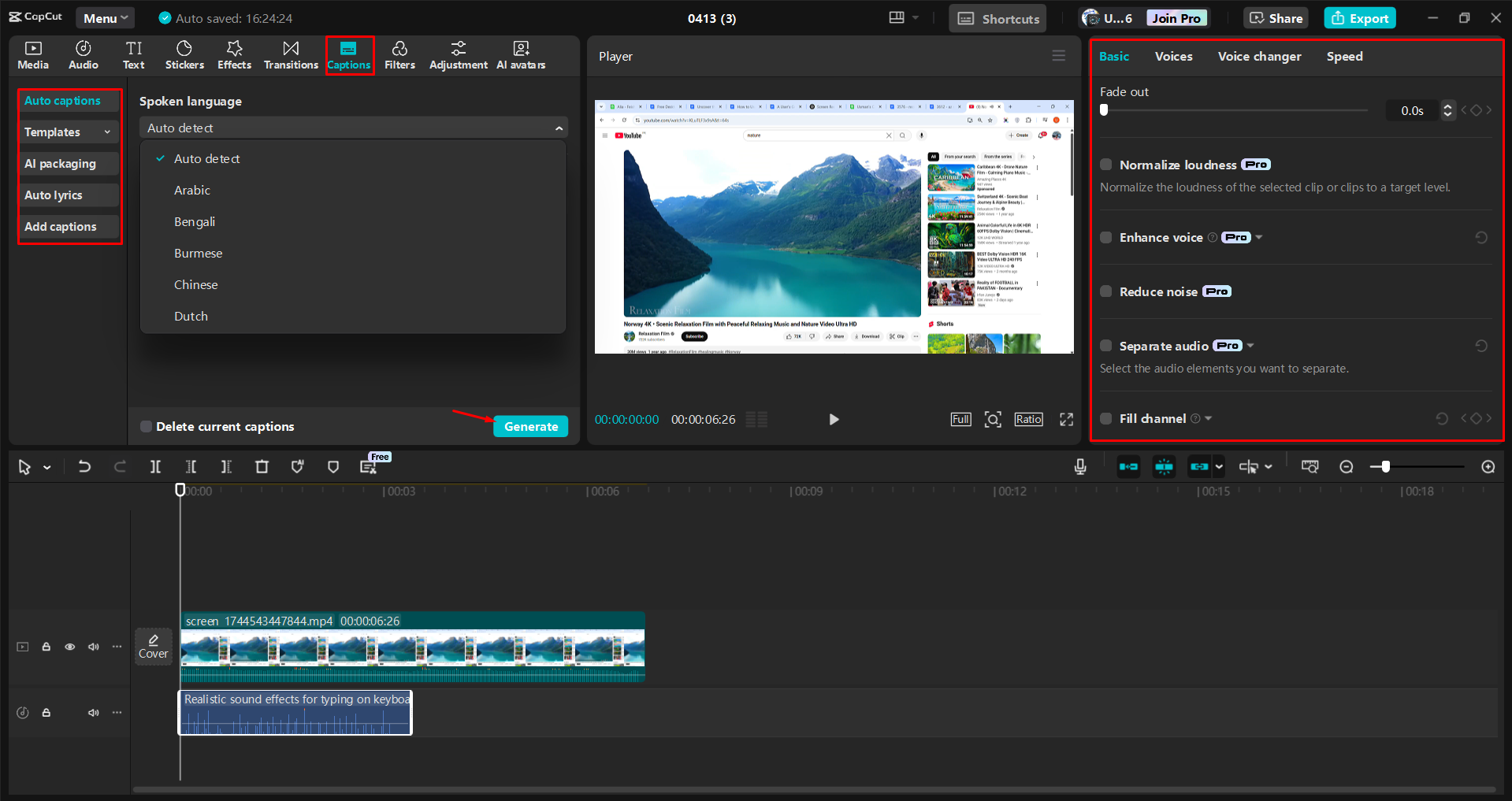Enable Normalize loudness
1512x801 pixels.
1105,164
